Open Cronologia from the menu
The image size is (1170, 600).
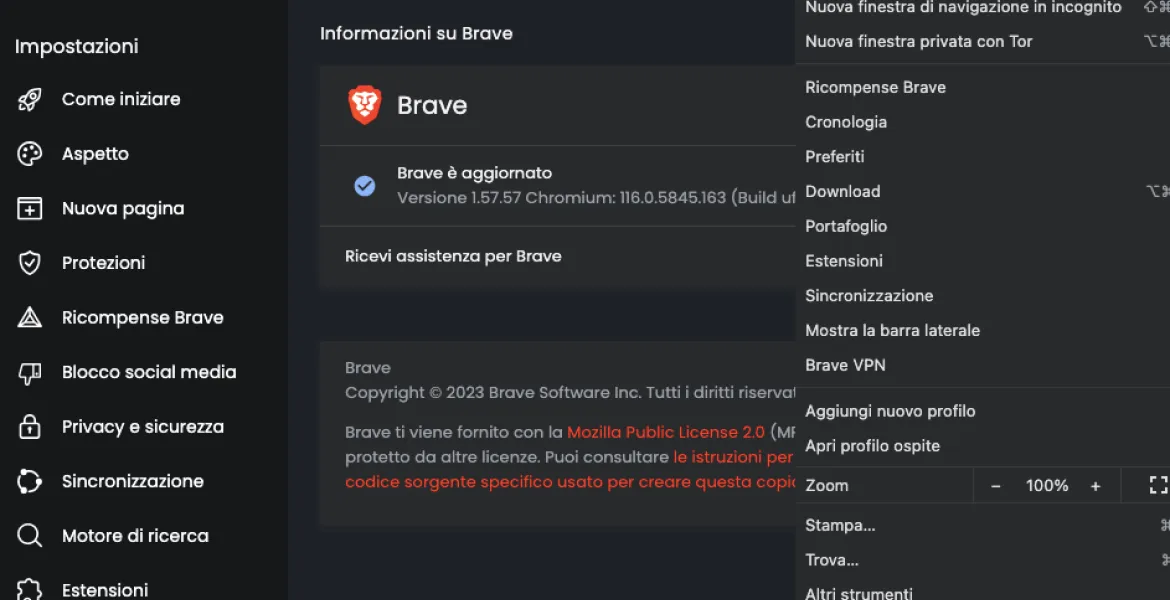(846, 122)
